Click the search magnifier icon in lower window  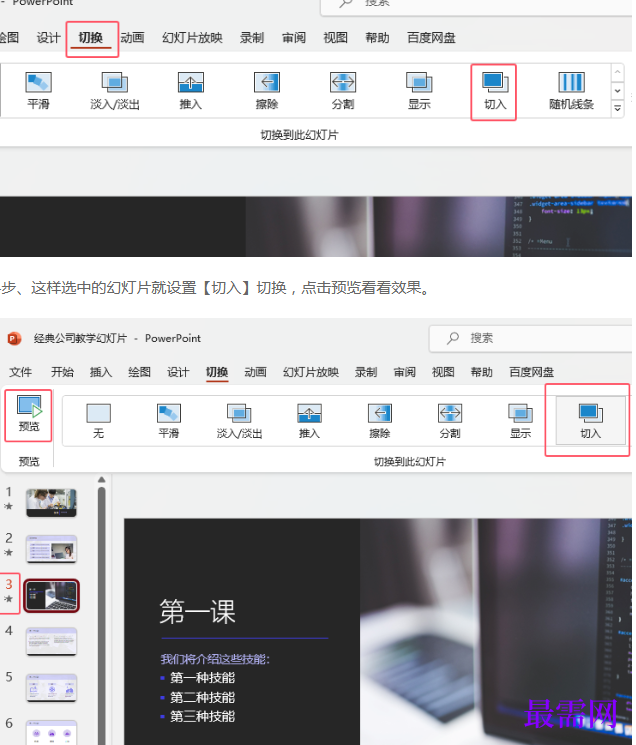tap(453, 338)
